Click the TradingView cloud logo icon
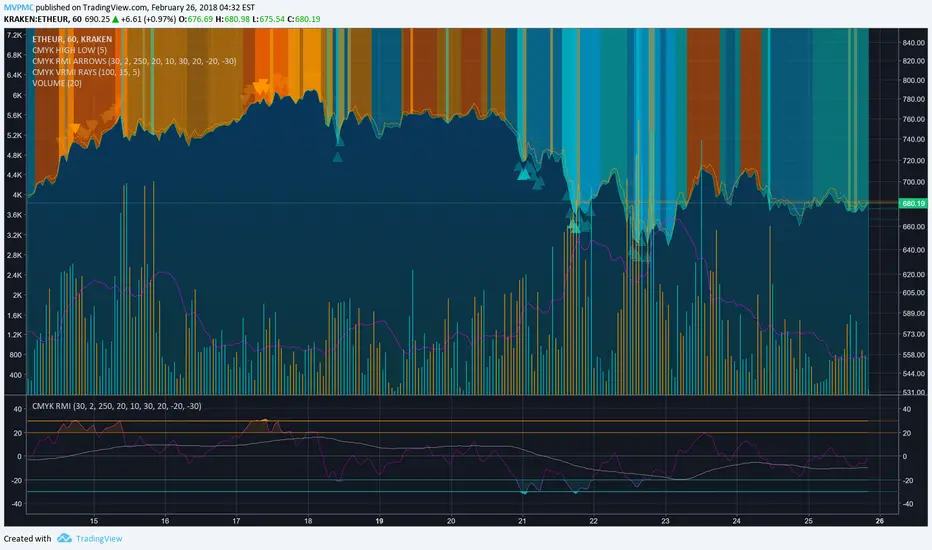The width and height of the screenshot is (932, 550). click(x=65, y=538)
